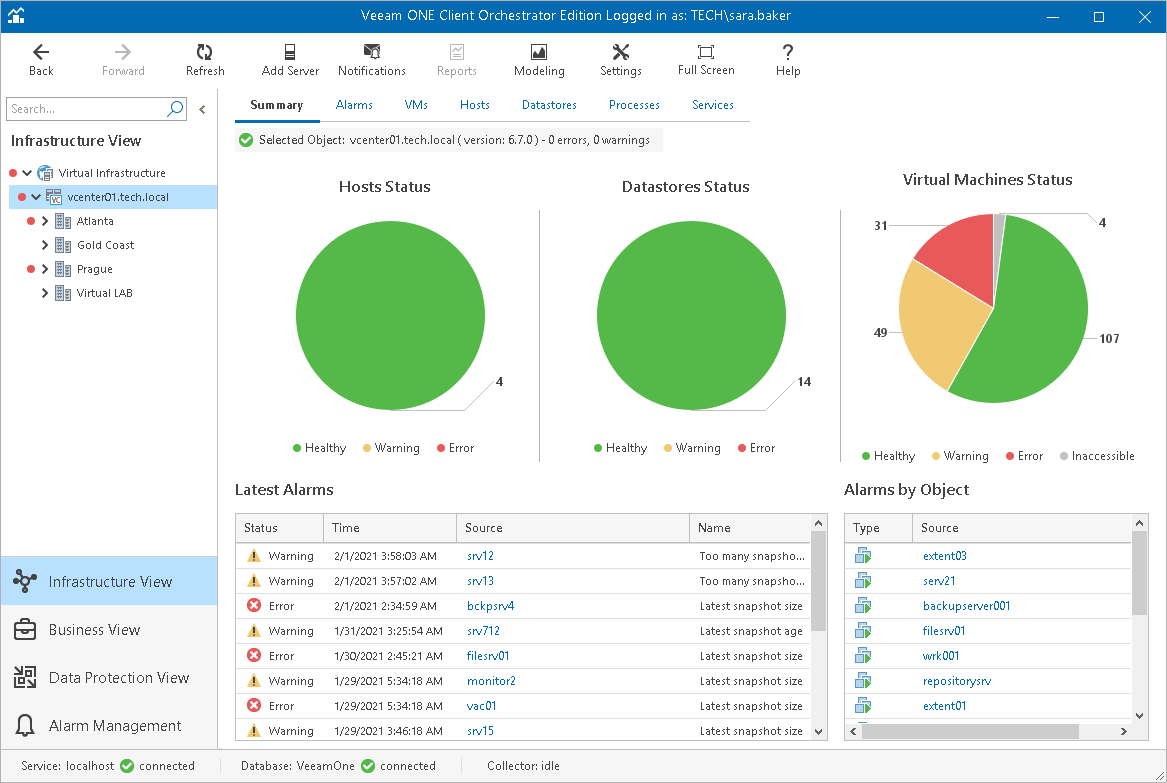The height and width of the screenshot is (783, 1167).
Task: Open vac01 source link
Action: pos(482,706)
